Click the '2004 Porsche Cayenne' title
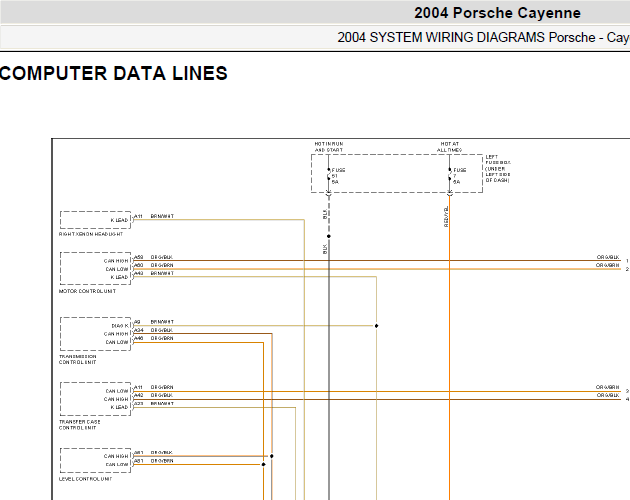630x500 pixels. pyautogui.click(x=497, y=13)
